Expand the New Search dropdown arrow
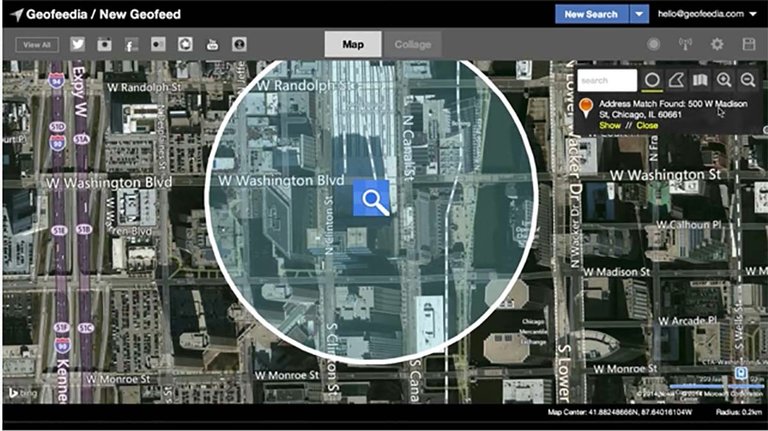This screenshot has height=431, width=768. point(639,14)
